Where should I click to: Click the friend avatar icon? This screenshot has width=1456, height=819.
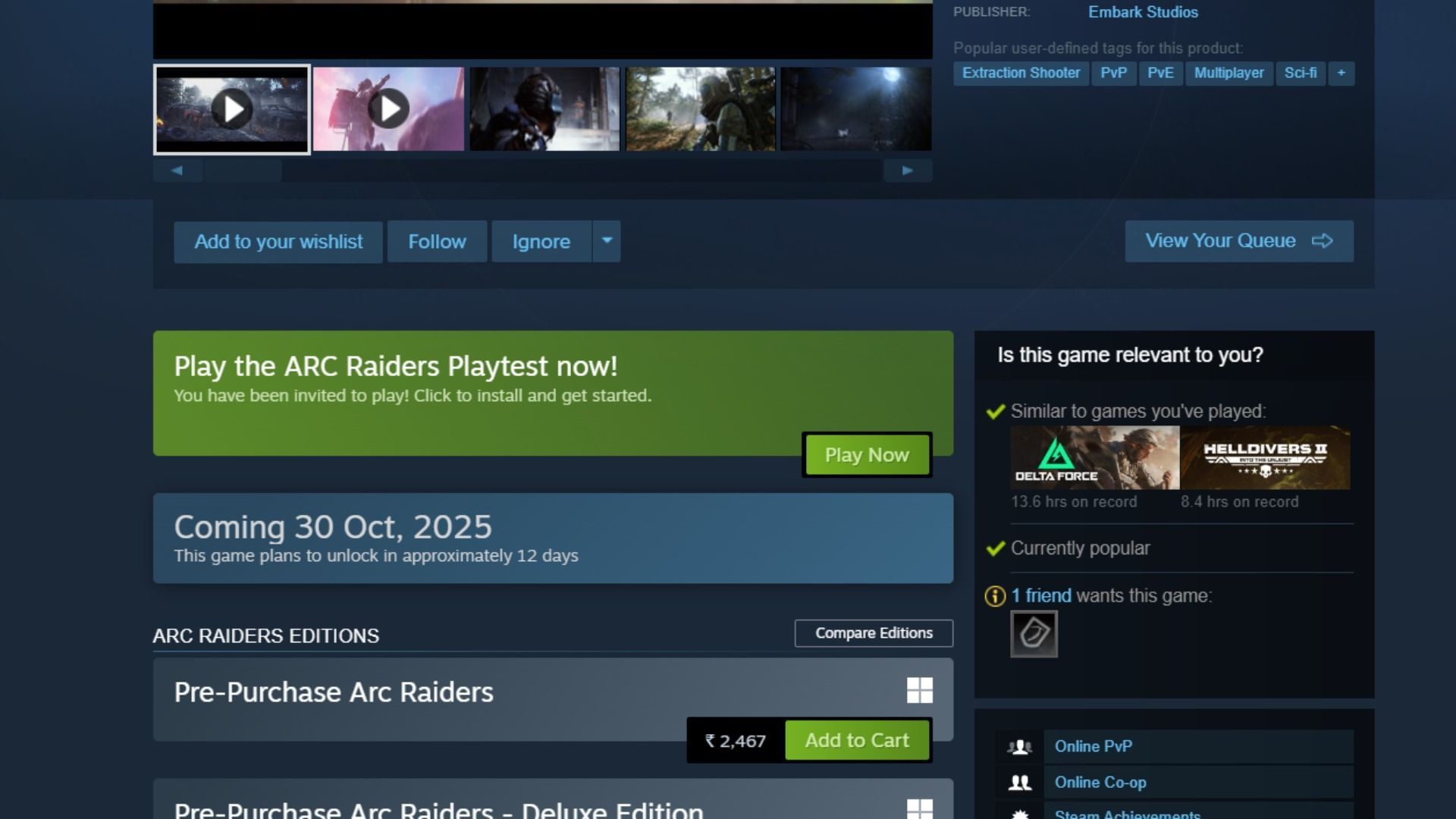coord(1034,634)
